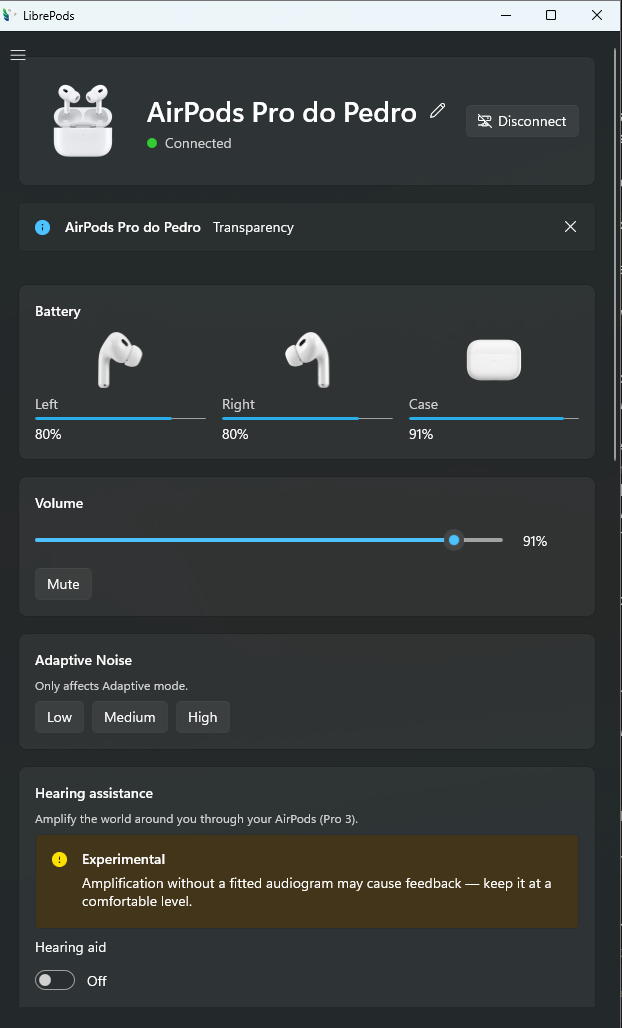Click the right AirPod battery image
The width and height of the screenshot is (622, 1028).
click(x=307, y=360)
